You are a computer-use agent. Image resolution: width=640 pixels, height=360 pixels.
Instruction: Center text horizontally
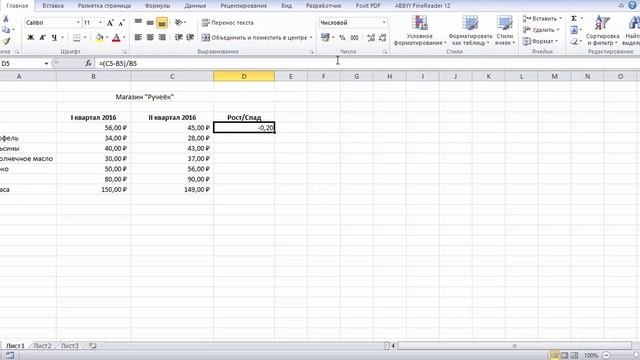tap(150, 38)
